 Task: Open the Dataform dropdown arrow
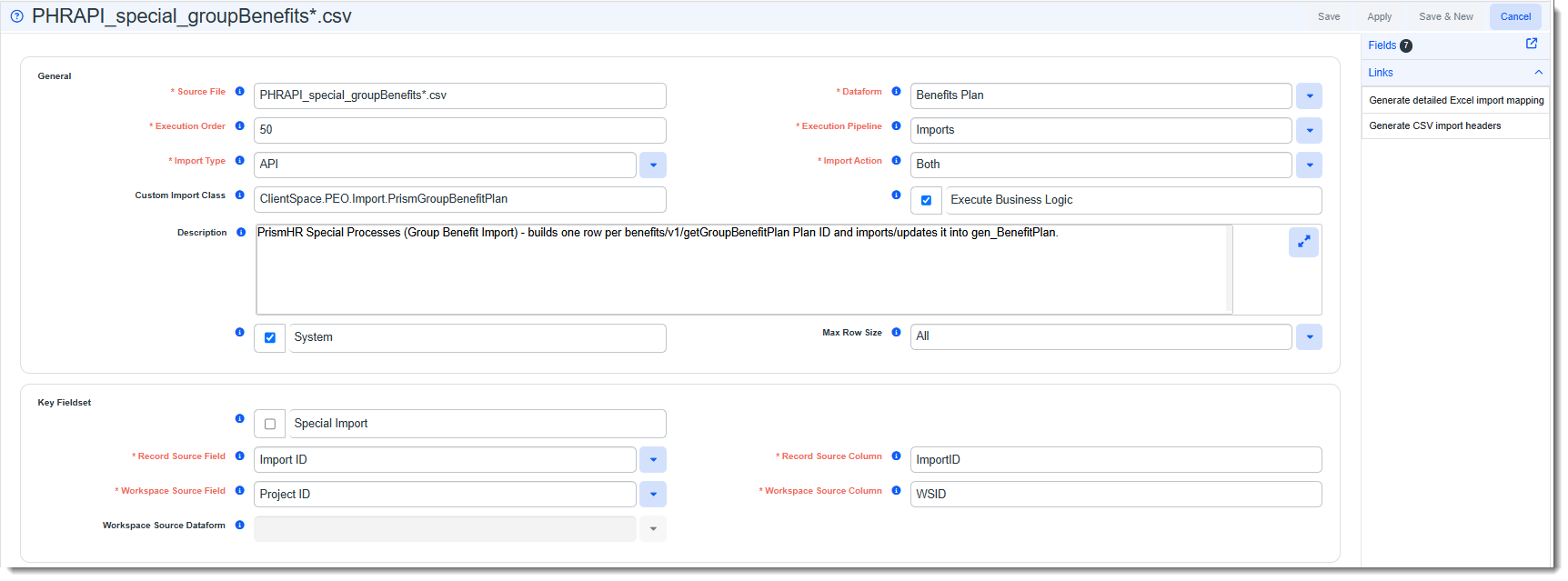[1310, 95]
